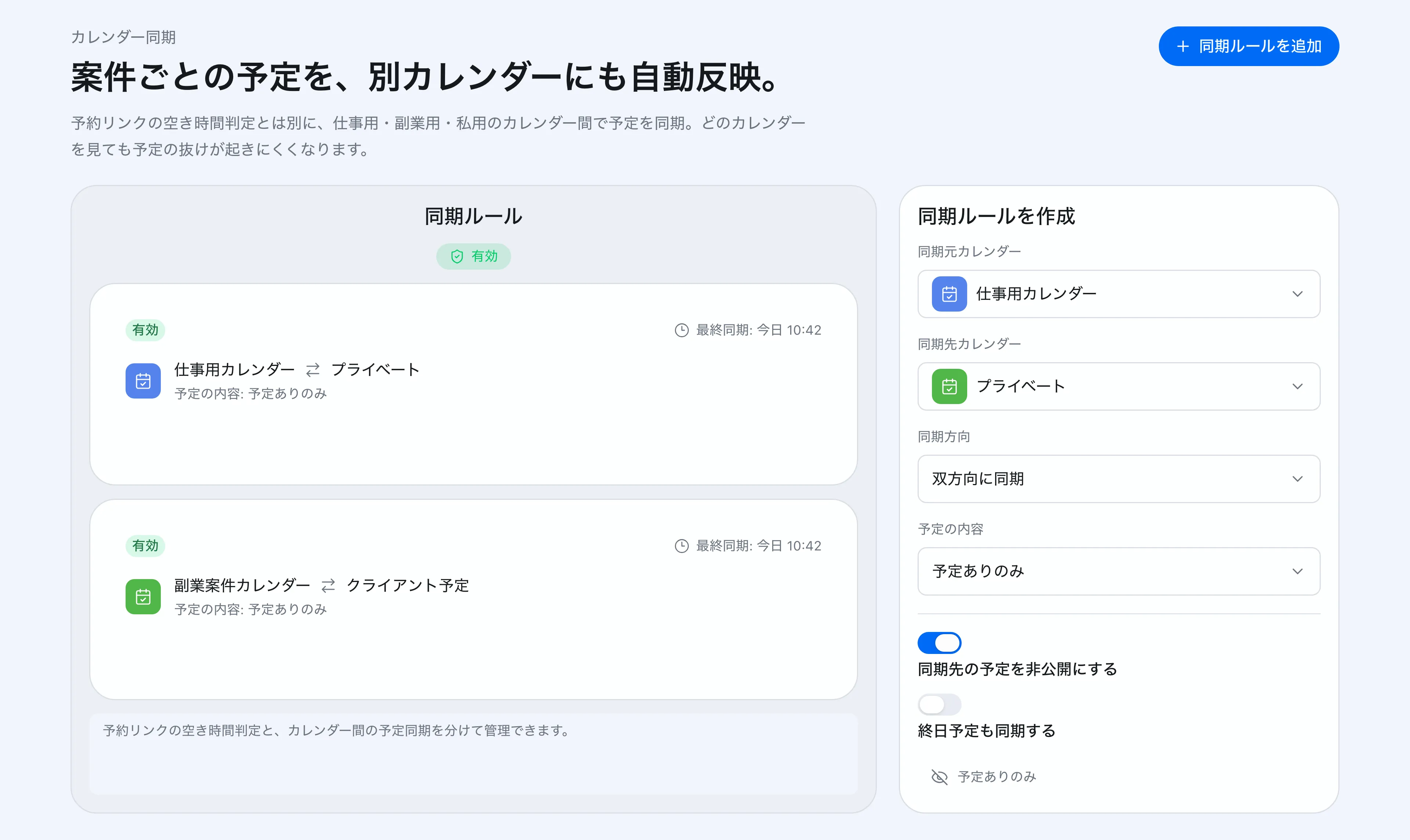Click the クライアント予定 text
The width and height of the screenshot is (1410, 840).
pos(408,585)
